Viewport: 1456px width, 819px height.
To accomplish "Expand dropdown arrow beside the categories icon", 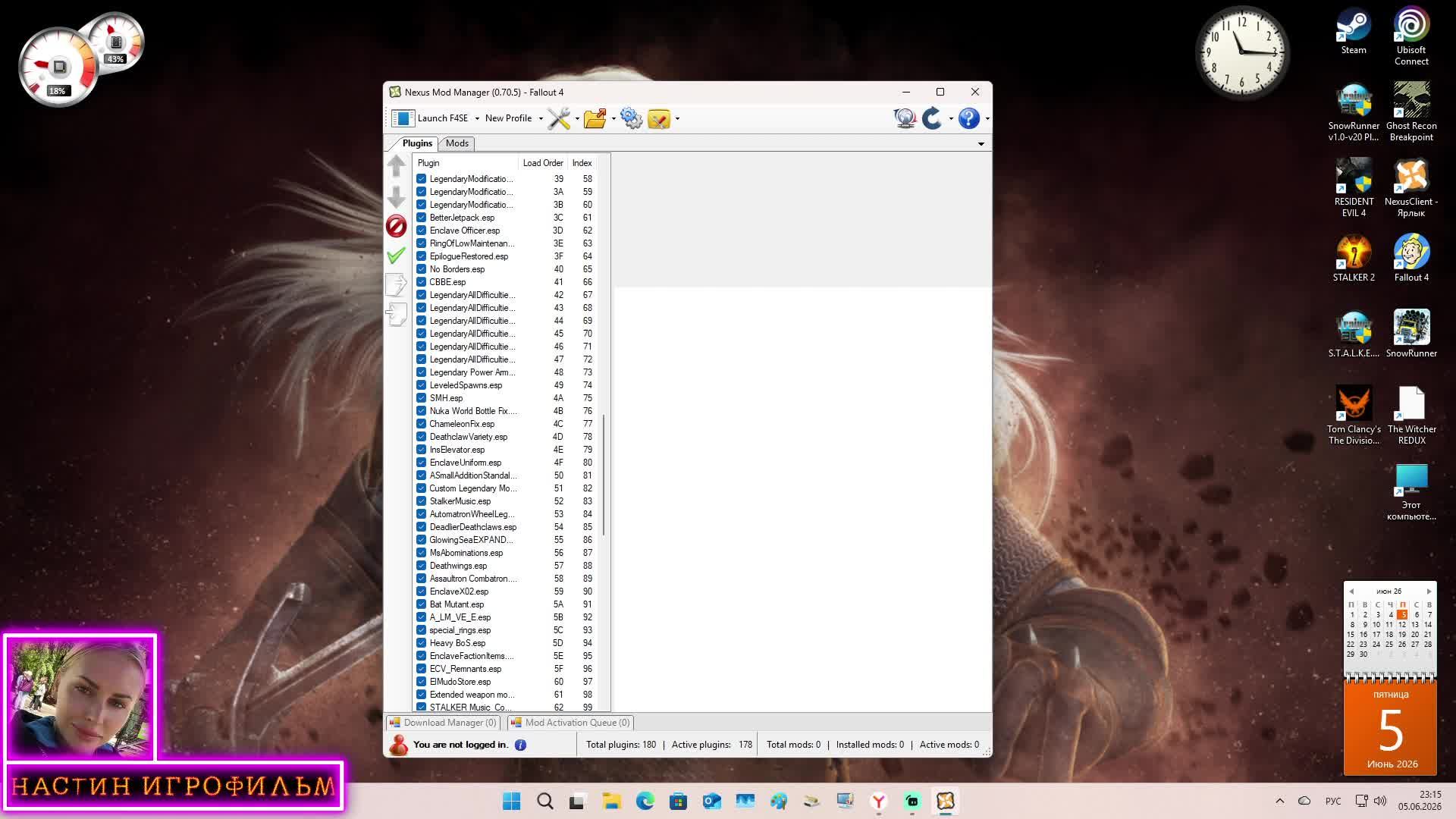I will (677, 119).
